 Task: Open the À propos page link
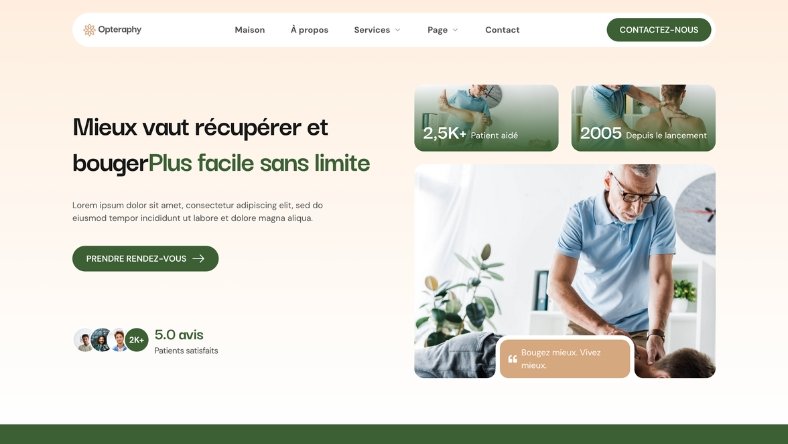310,30
